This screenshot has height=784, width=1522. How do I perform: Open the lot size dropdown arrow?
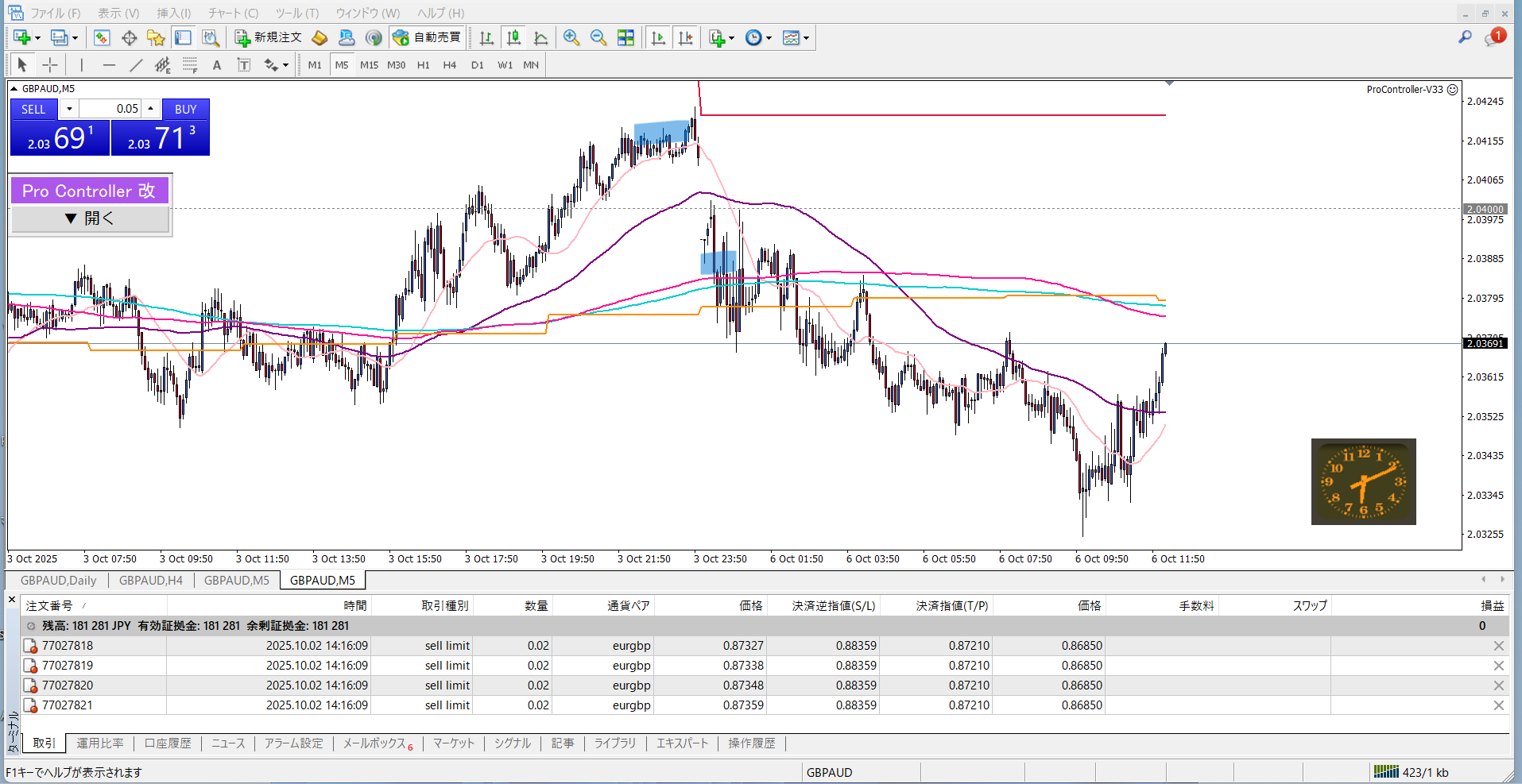click(x=69, y=109)
